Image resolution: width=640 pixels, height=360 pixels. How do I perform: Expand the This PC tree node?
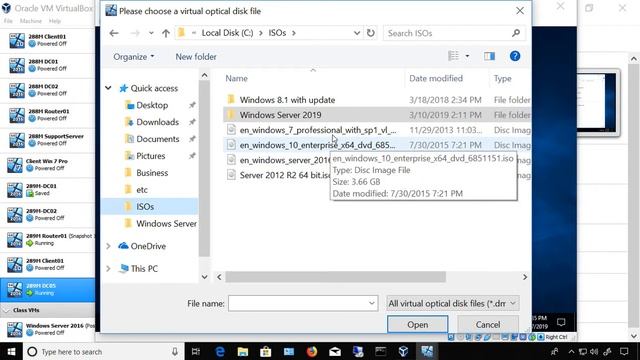(108, 268)
